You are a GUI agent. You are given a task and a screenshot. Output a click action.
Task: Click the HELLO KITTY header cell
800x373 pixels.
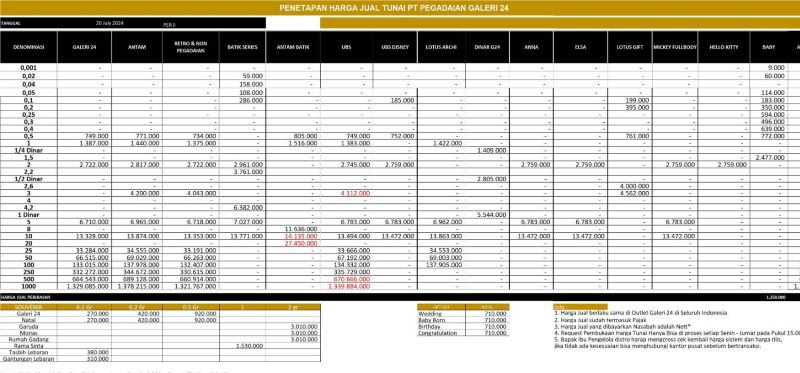(x=724, y=47)
